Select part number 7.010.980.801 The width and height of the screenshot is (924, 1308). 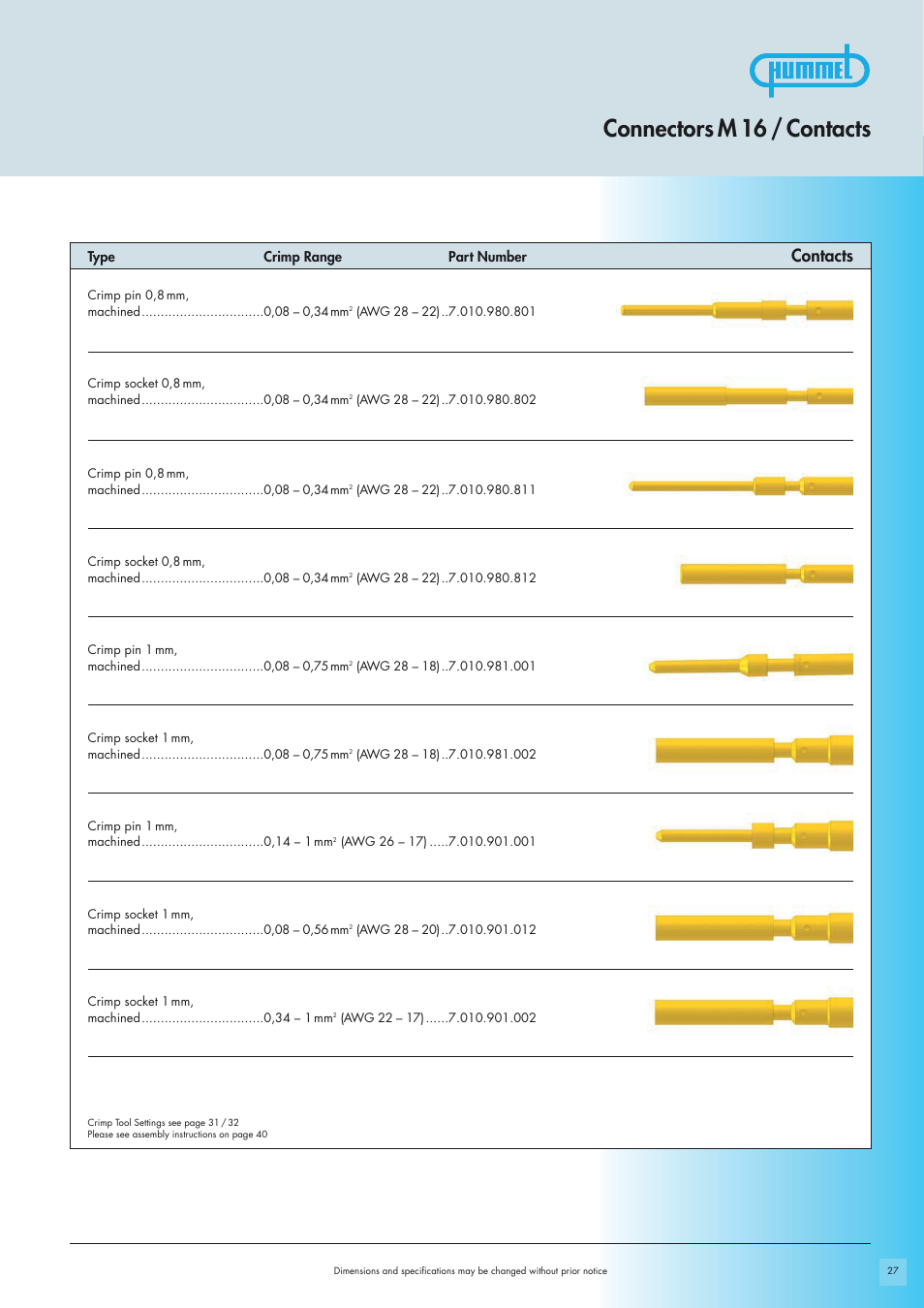click(491, 312)
